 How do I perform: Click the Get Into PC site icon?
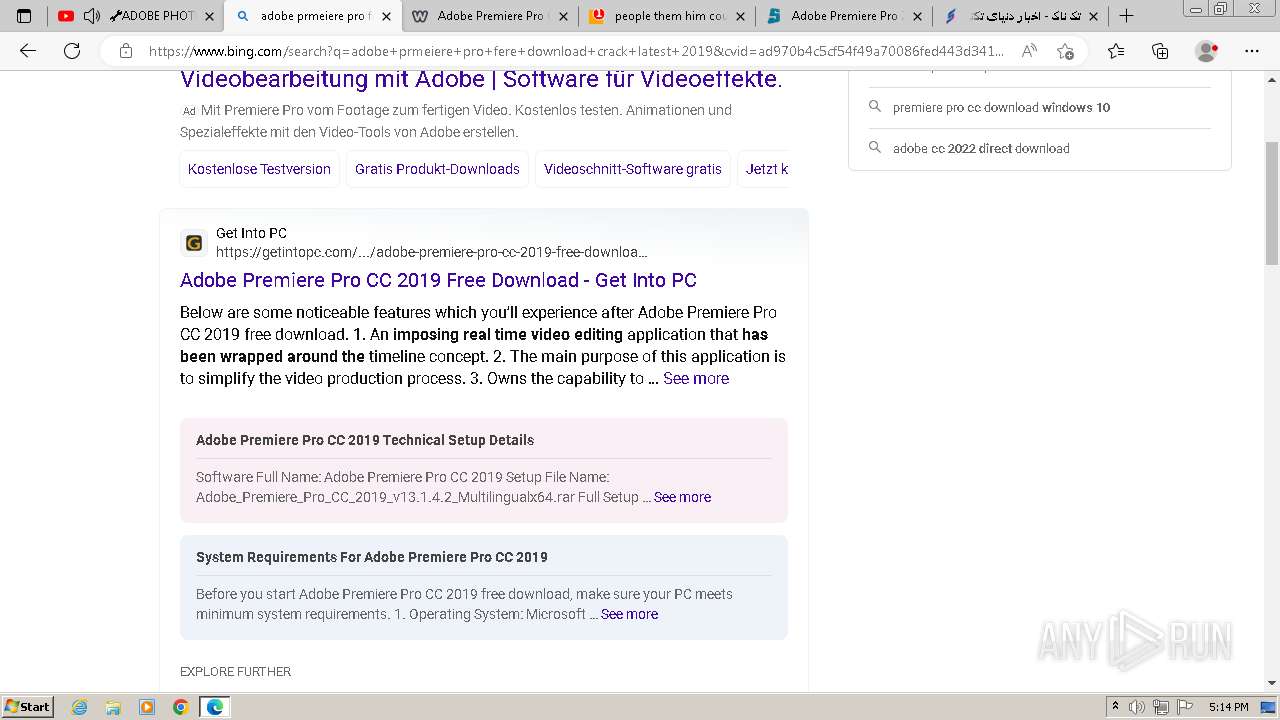tap(194, 243)
